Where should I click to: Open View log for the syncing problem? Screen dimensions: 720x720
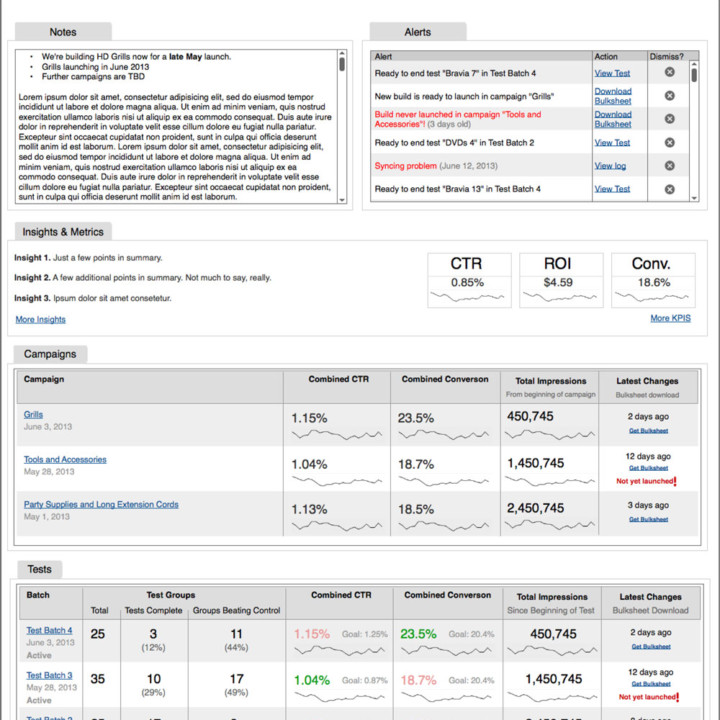[x=610, y=166]
